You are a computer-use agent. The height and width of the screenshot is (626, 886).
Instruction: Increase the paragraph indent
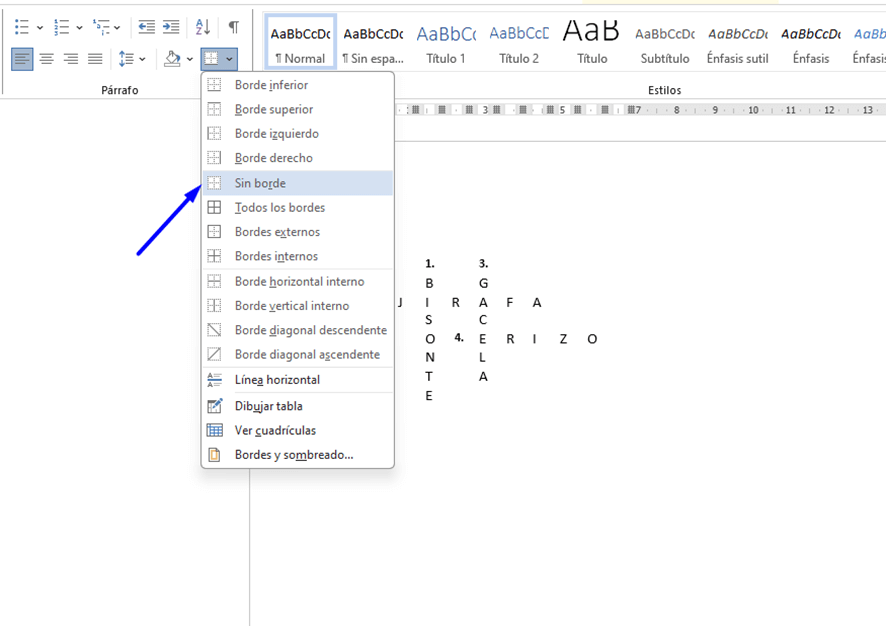[x=171, y=27]
